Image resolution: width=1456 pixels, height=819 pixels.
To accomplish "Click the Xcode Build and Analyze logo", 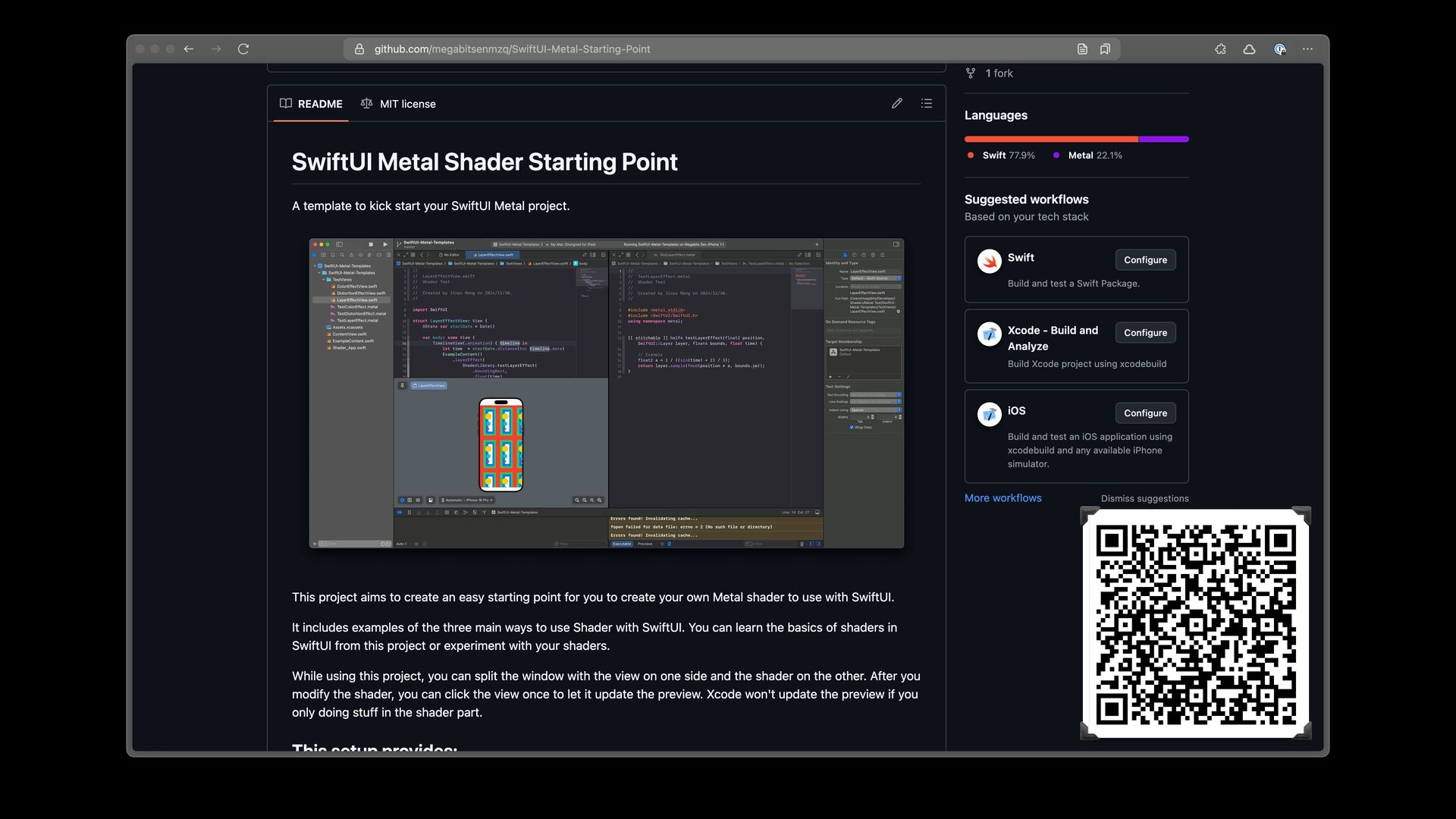I will point(990,334).
